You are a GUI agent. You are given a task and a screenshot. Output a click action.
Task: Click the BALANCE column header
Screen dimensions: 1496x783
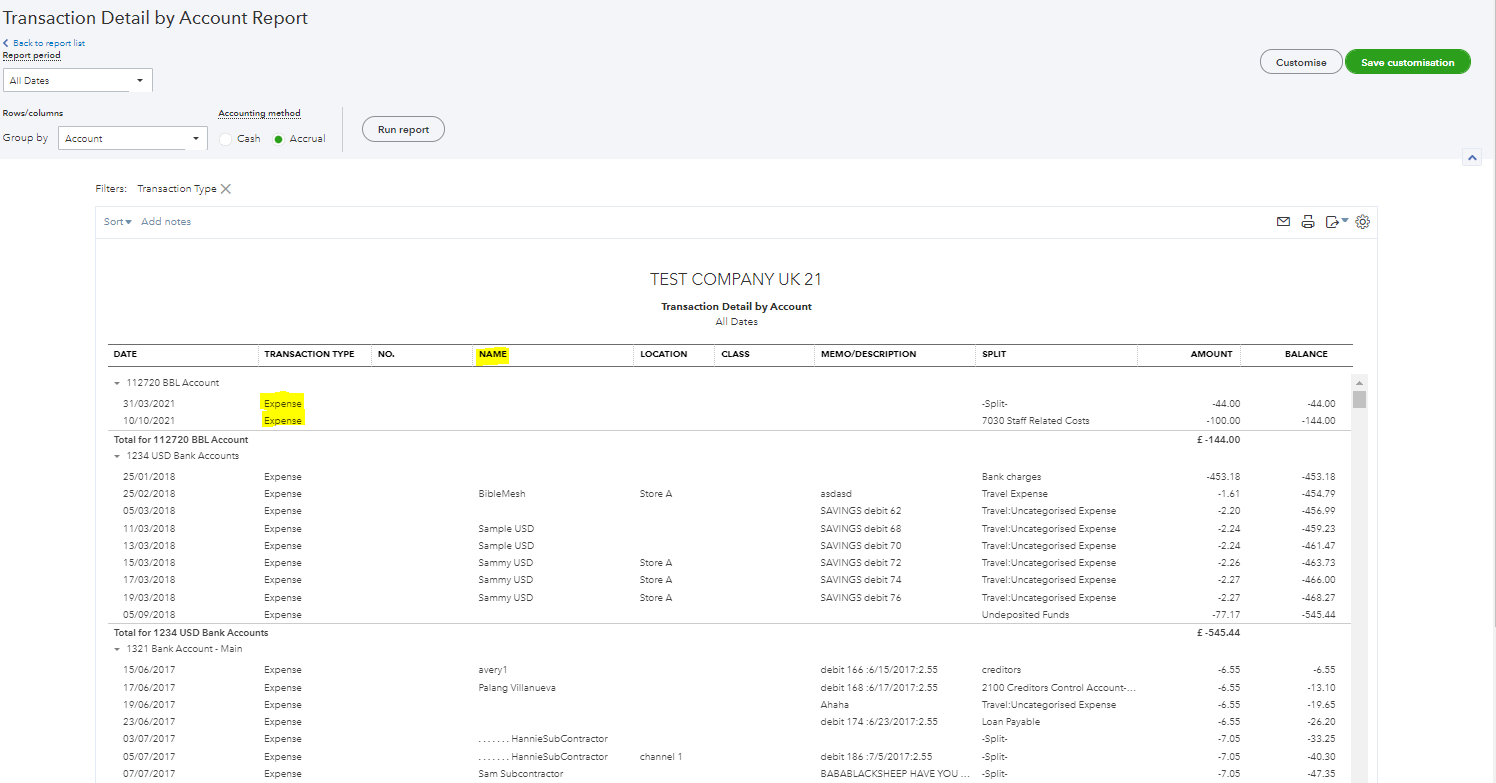(1306, 354)
